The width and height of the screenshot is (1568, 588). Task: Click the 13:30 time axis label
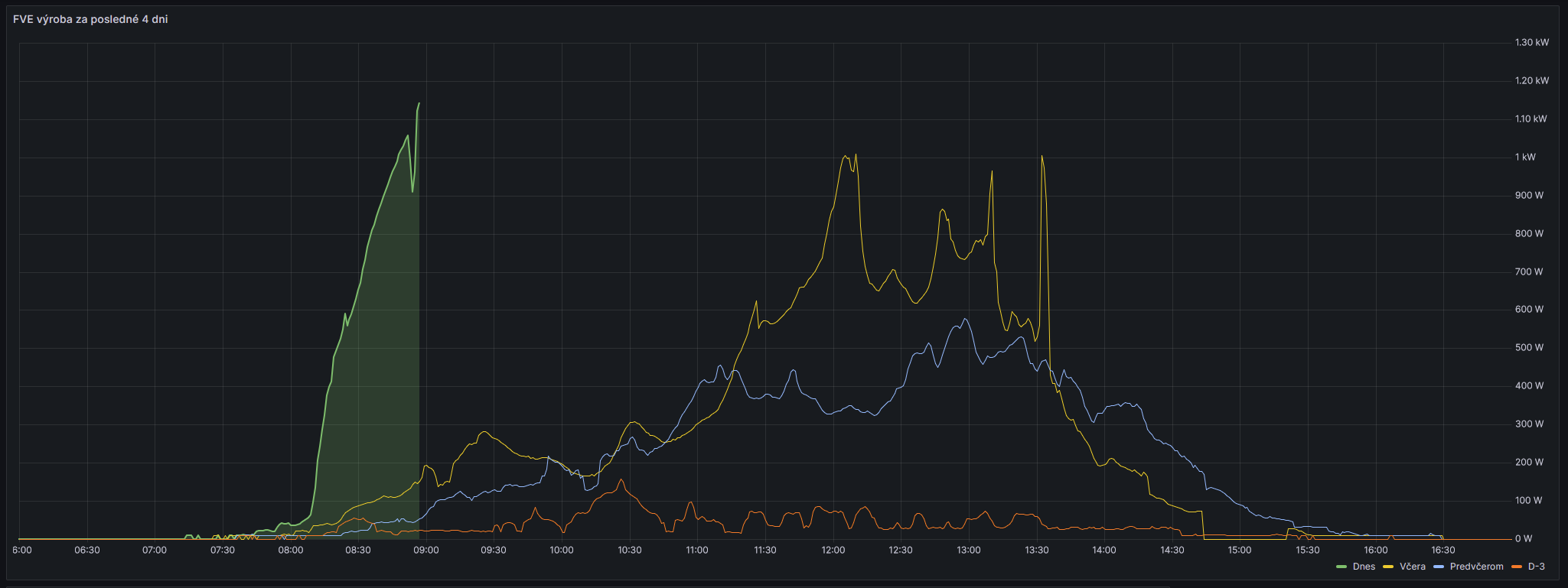1037,551
